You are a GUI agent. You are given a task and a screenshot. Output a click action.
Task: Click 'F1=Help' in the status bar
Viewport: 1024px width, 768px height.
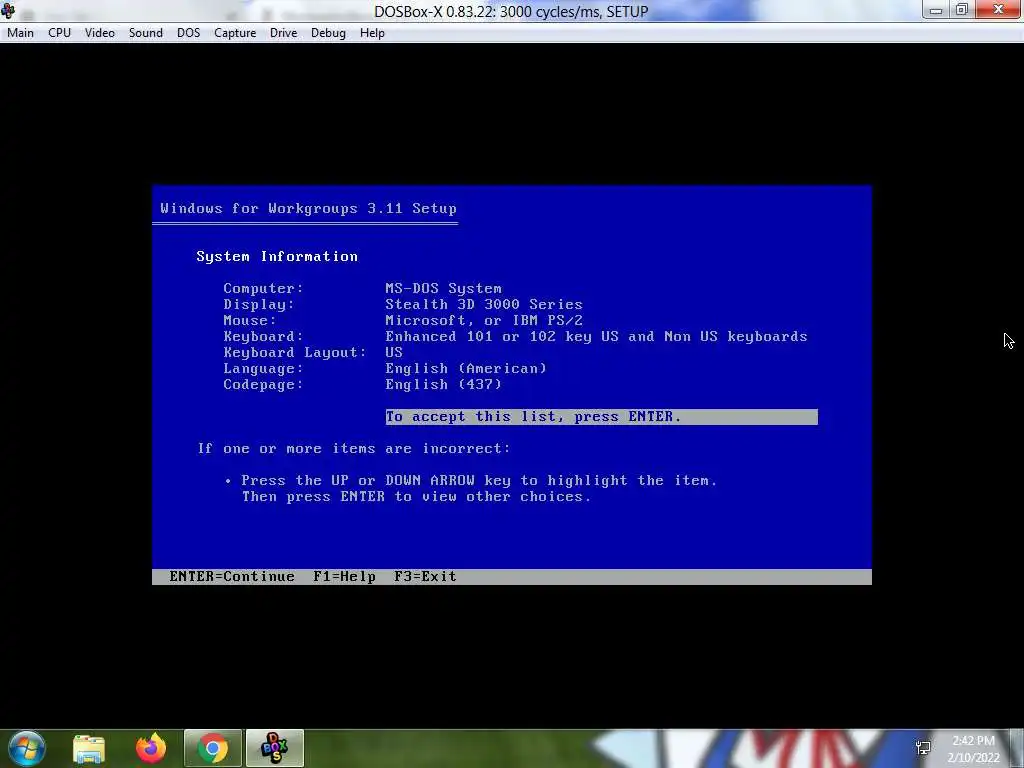tap(344, 576)
